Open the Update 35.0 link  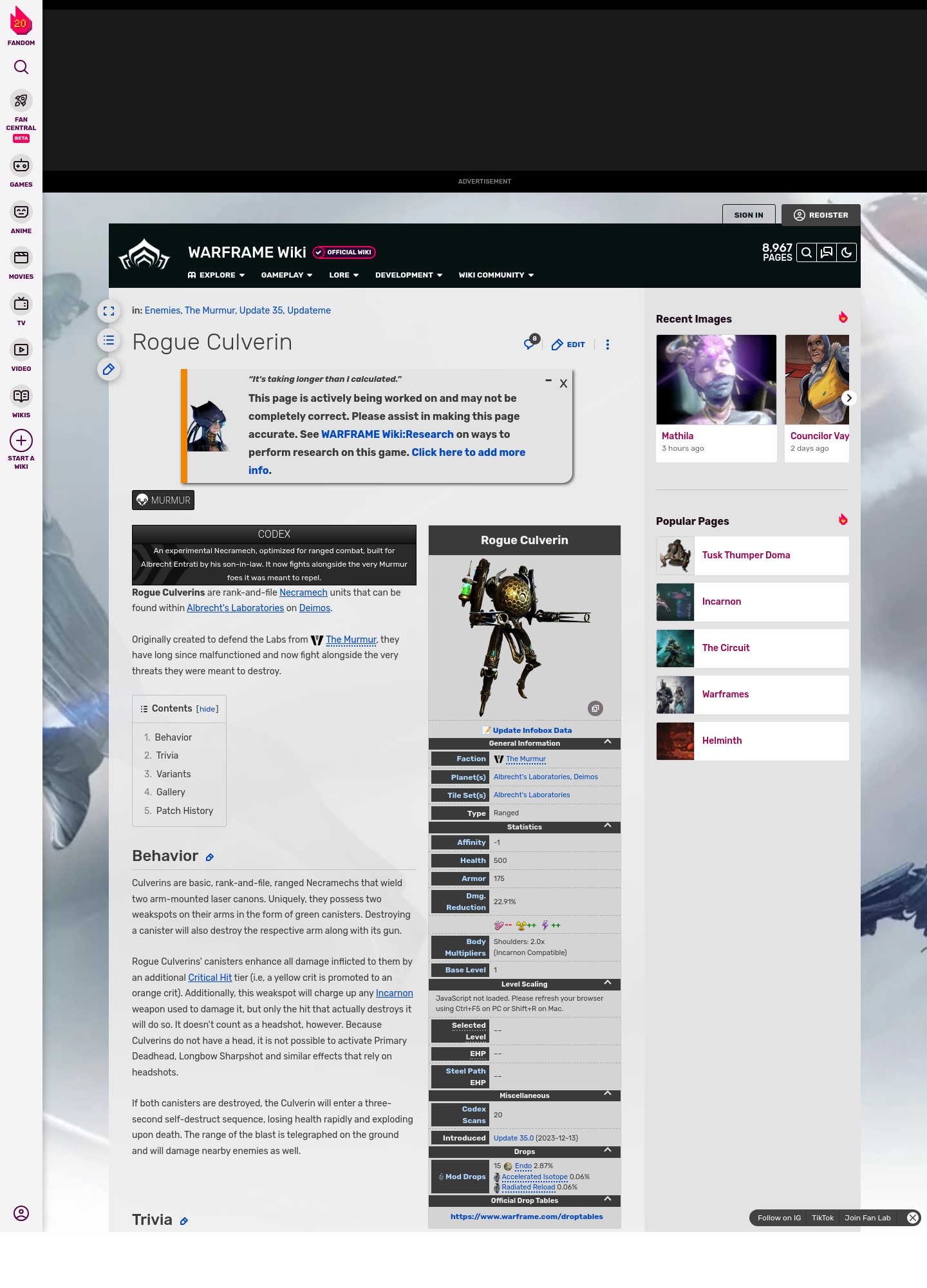(514, 1138)
